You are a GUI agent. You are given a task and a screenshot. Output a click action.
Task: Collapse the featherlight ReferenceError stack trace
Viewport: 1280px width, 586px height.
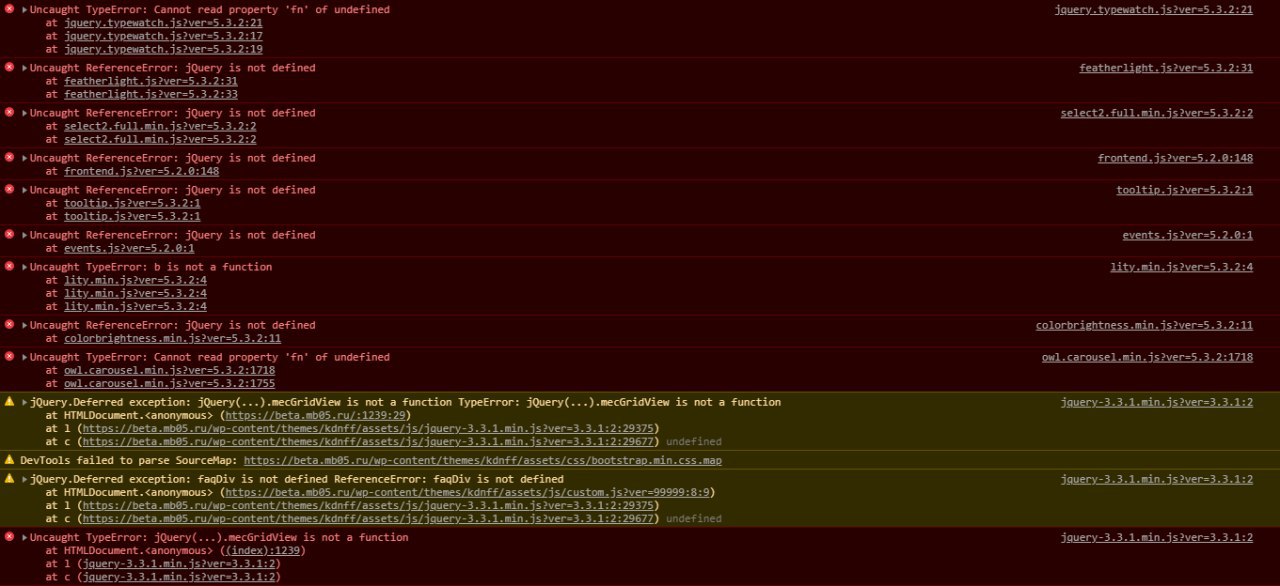tap(25, 68)
